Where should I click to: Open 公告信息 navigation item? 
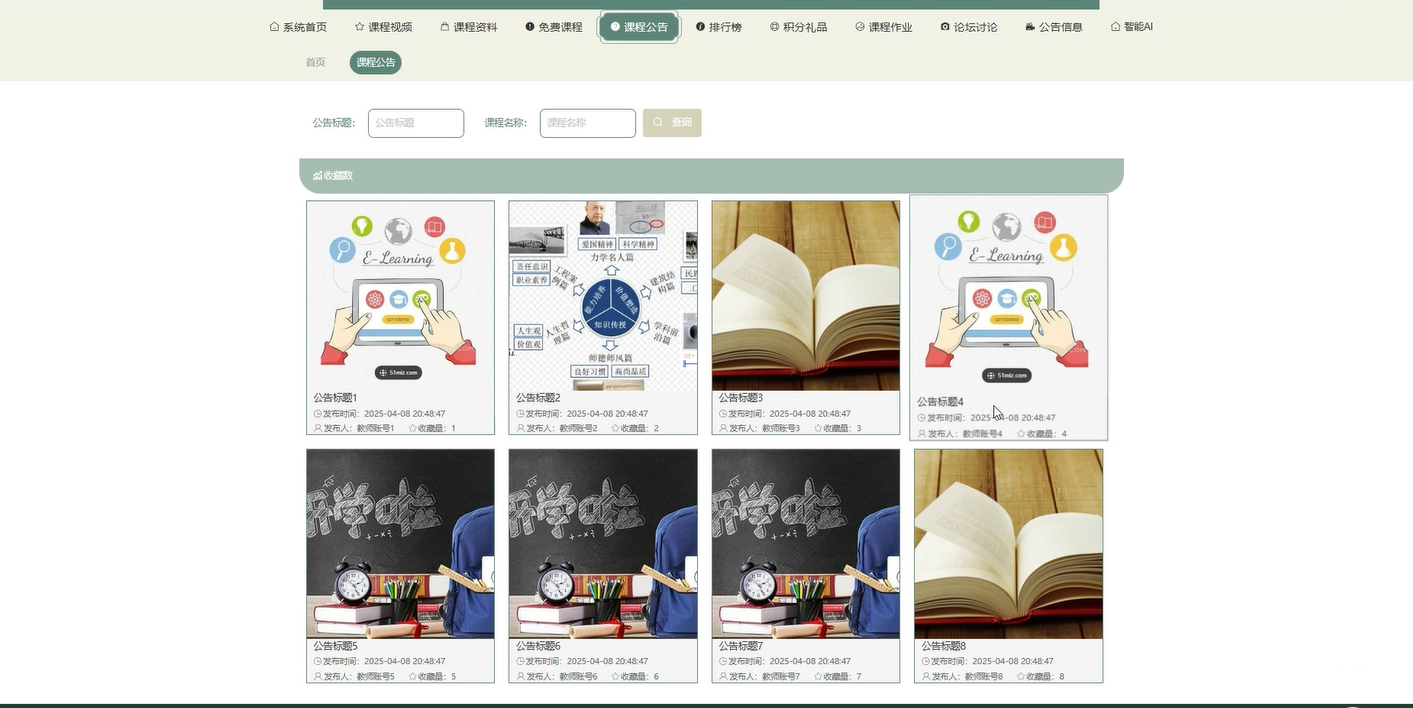pos(1054,27)
